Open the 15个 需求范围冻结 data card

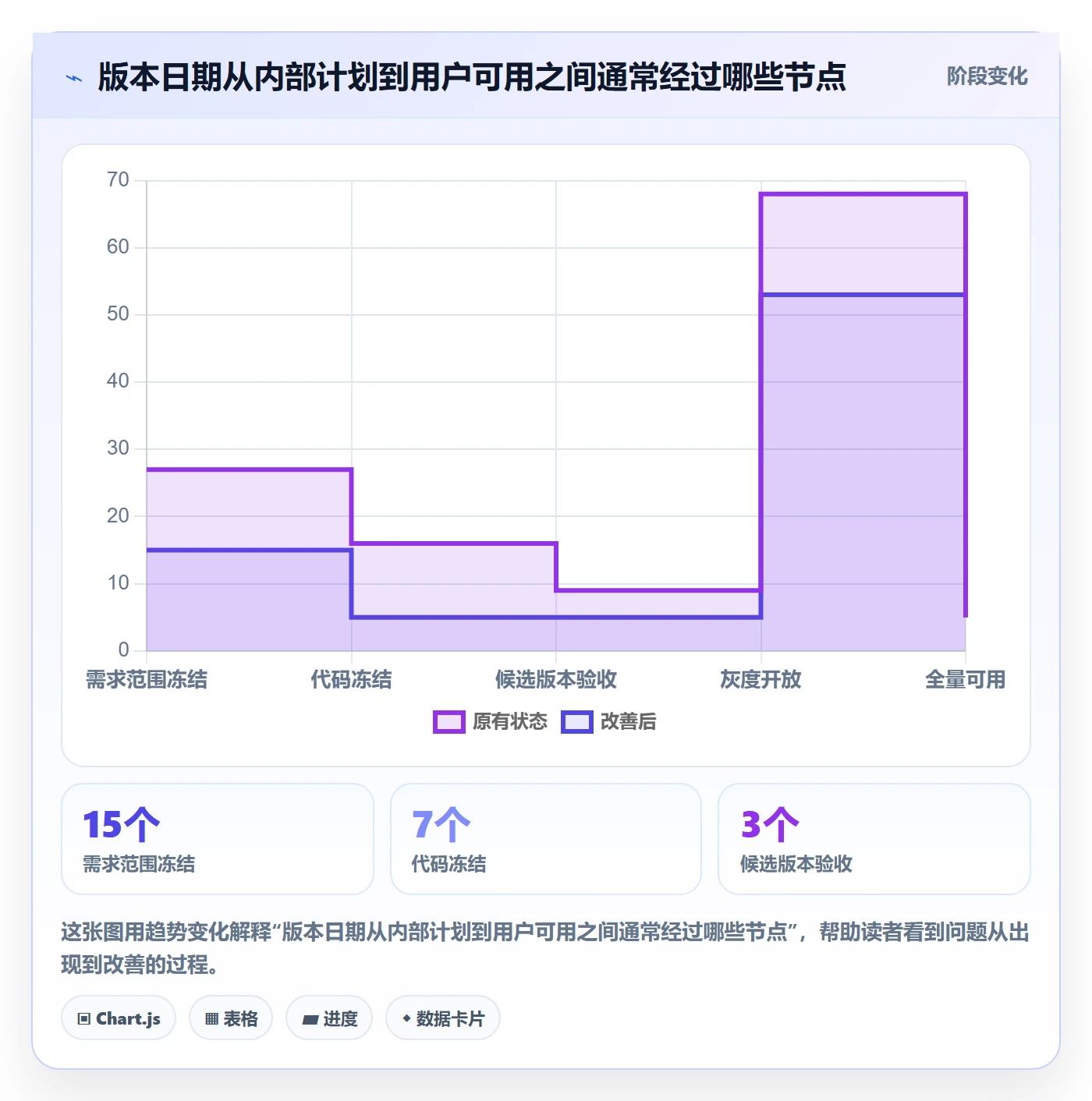[218, 839]
